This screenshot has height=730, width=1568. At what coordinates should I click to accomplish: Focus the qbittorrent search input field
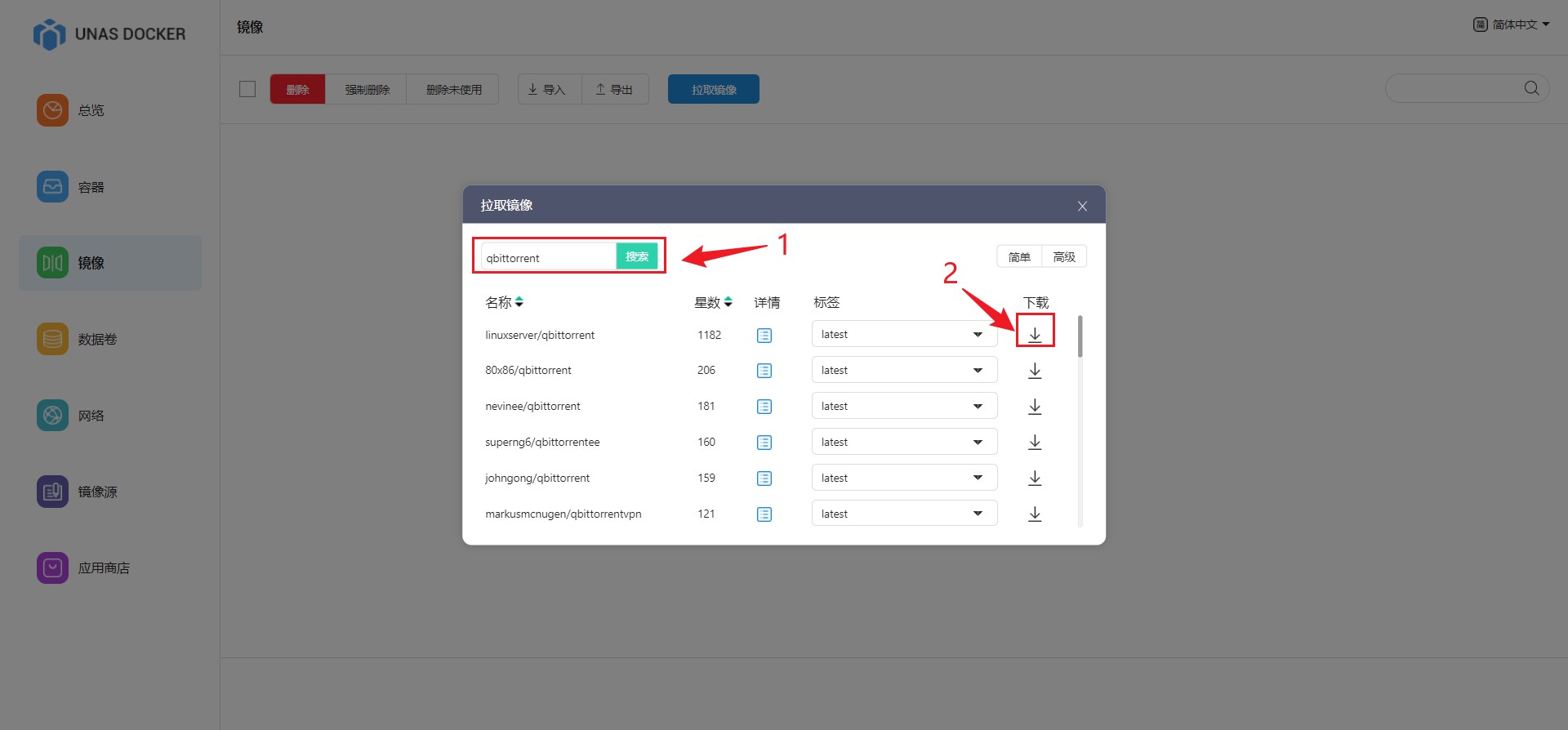547,258
